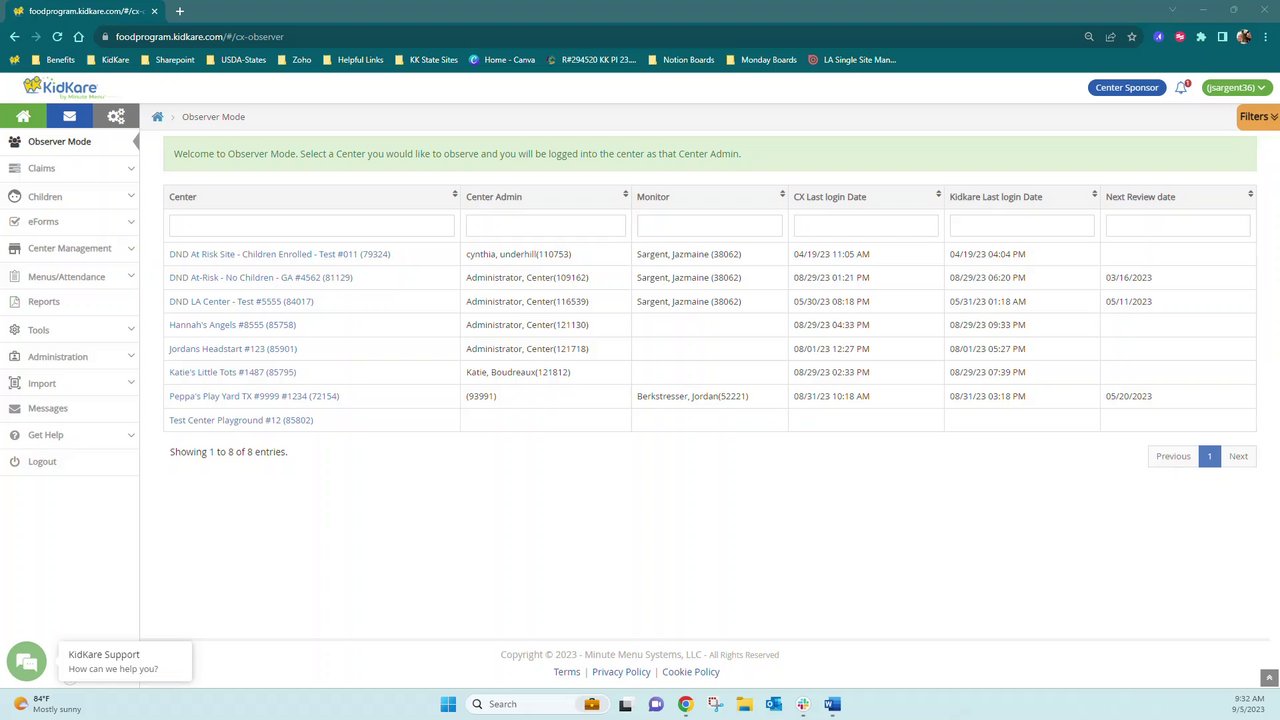Image resolution: width=1280 pixels, height=720 pixels.
Task: Reload the page with browser refresh icon
Action: (57, 37)
